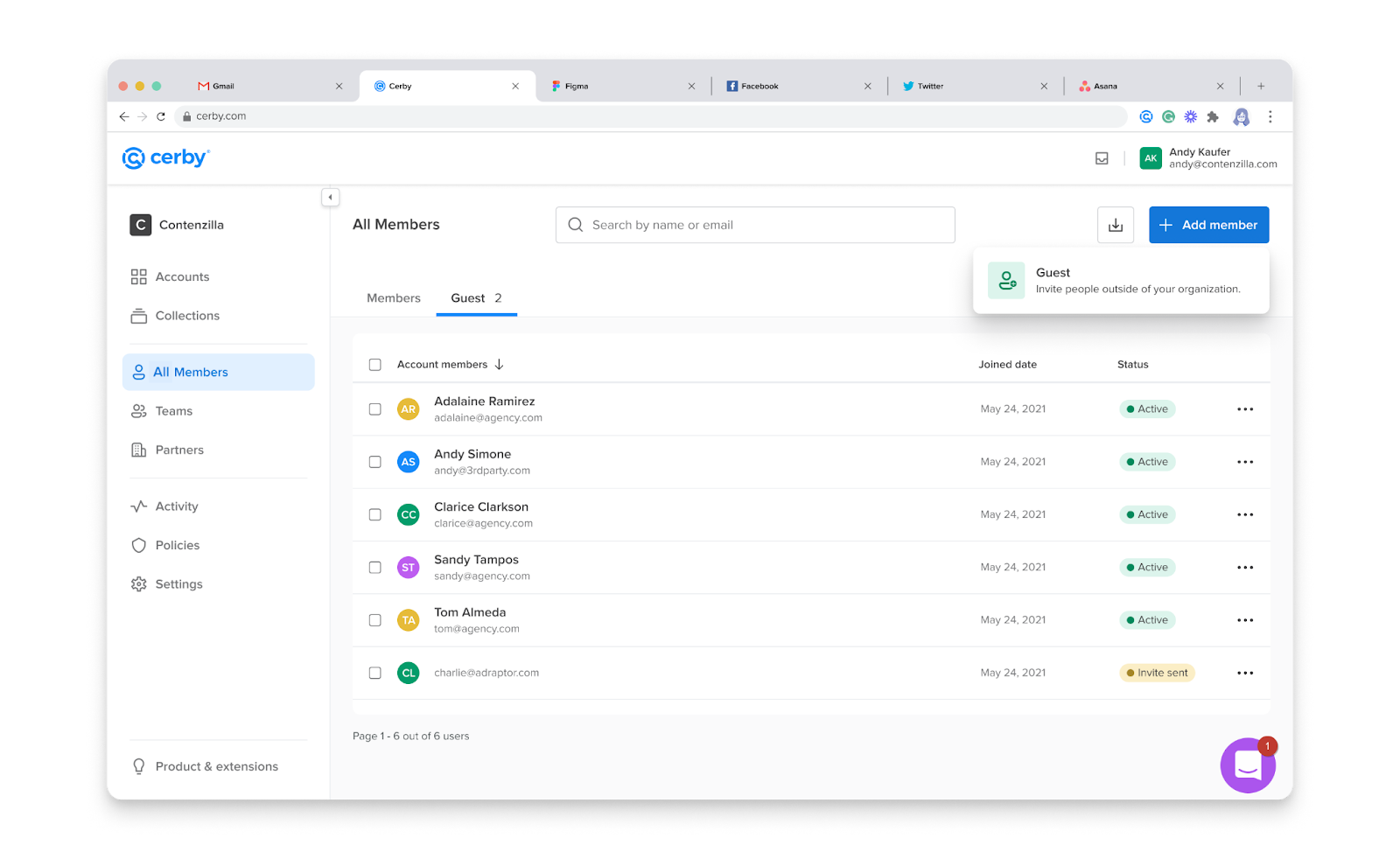Select the charlie@adraptor.com row checkbox

pyautogui.click(x=374, y=673)
